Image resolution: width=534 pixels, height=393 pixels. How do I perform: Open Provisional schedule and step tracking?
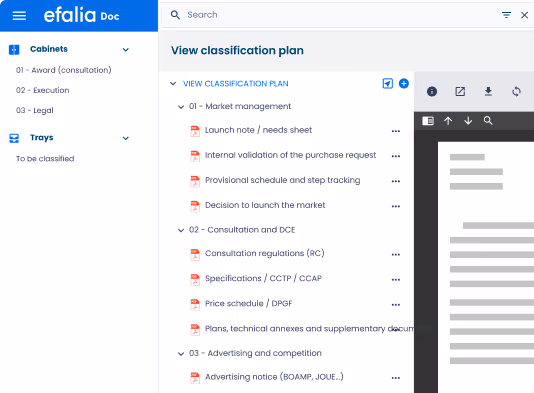[x=283, y=180]
